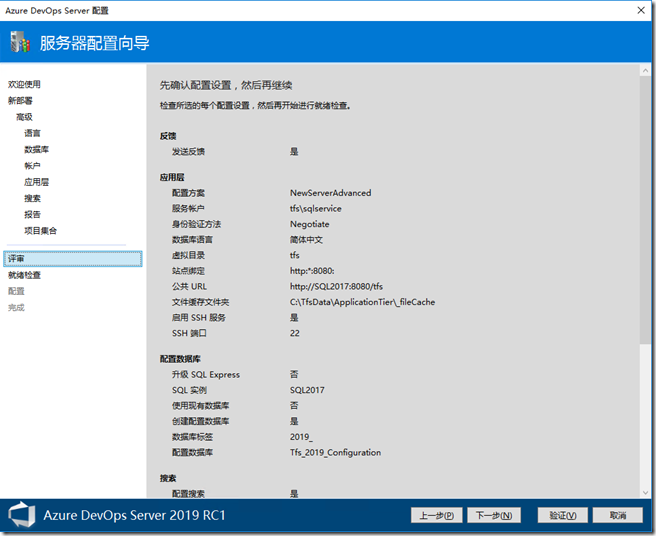656x536 pixels.
Task: Continue with 下一步(N) button
Action: tap(494, 515)
